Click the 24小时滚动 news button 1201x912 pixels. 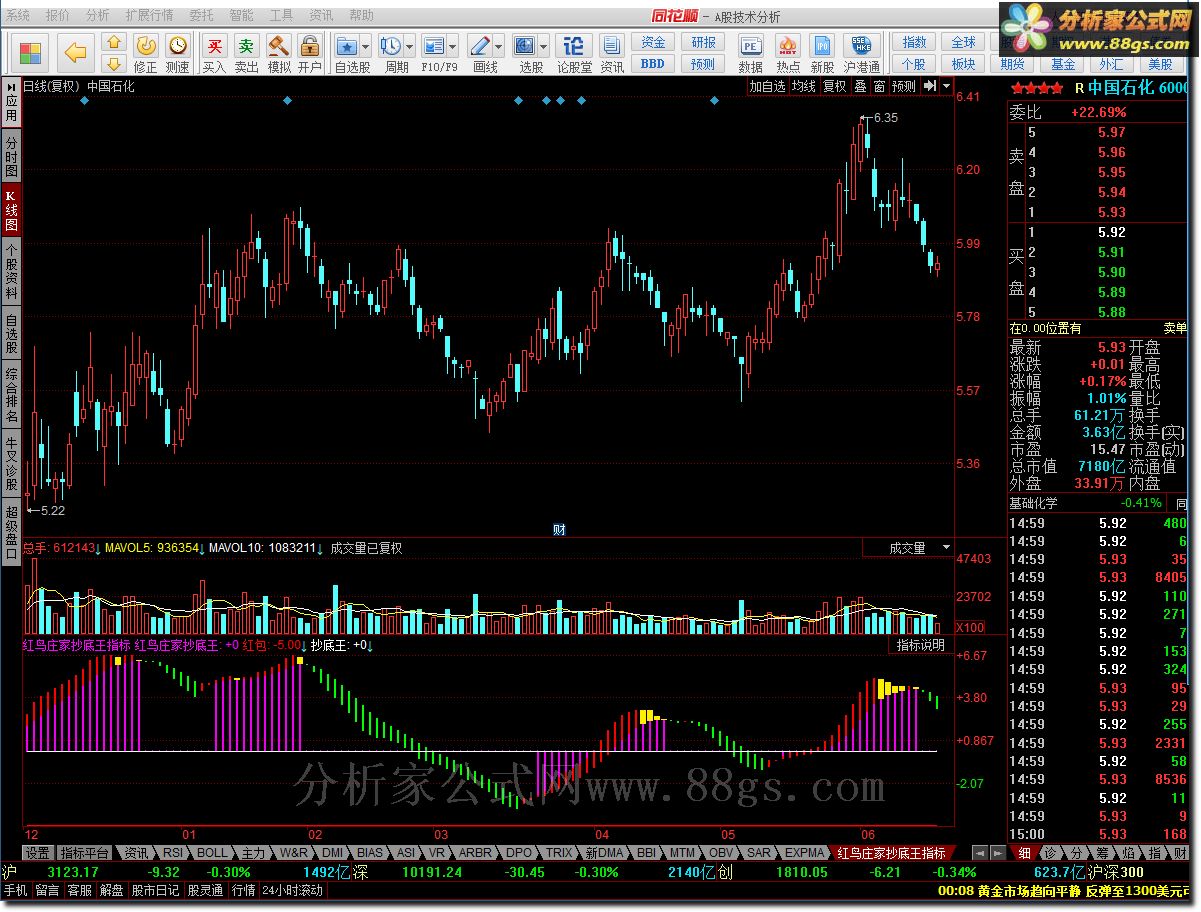pos(292,890)
